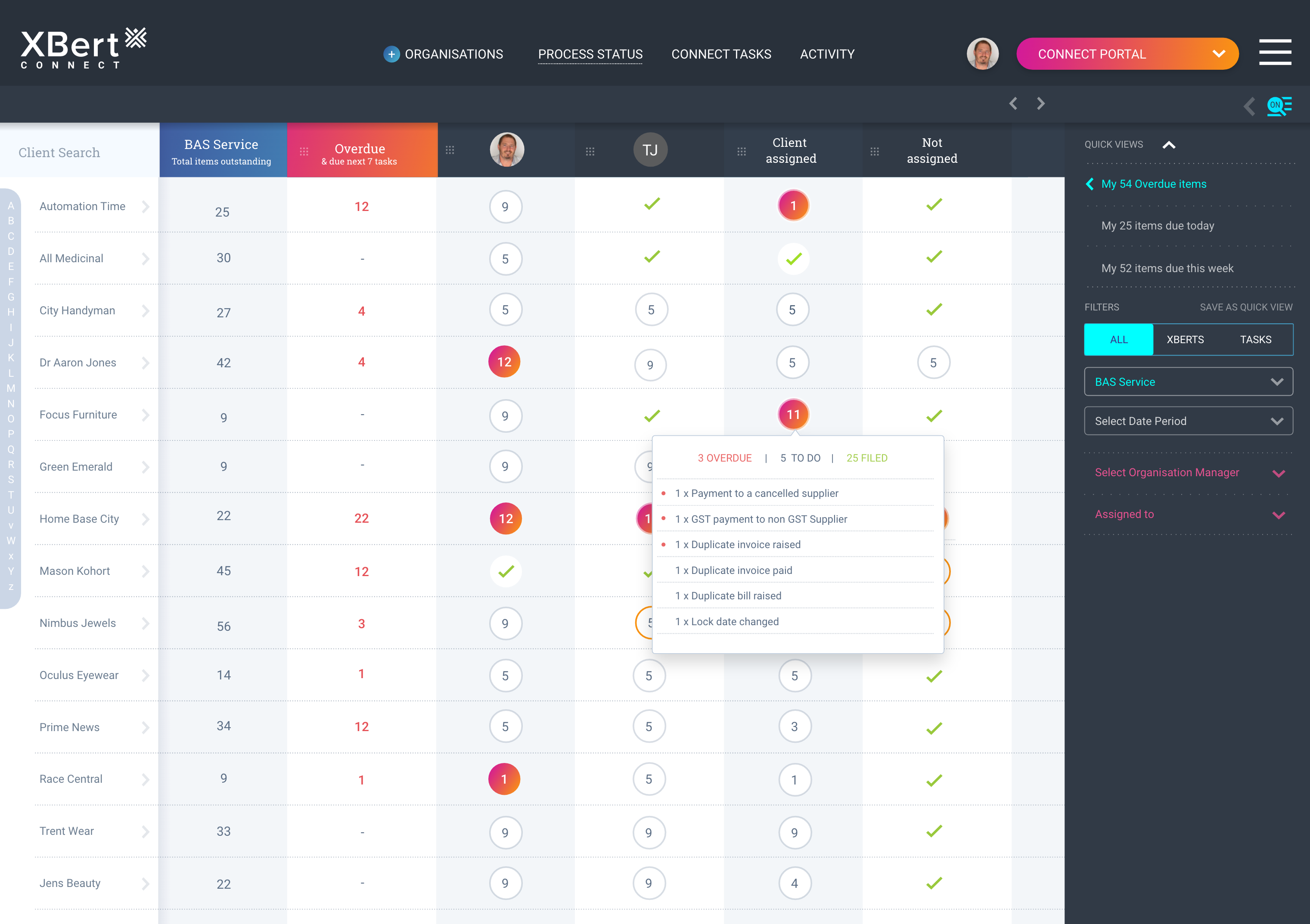Click the drag handle beside TJ column

point(590,152)
